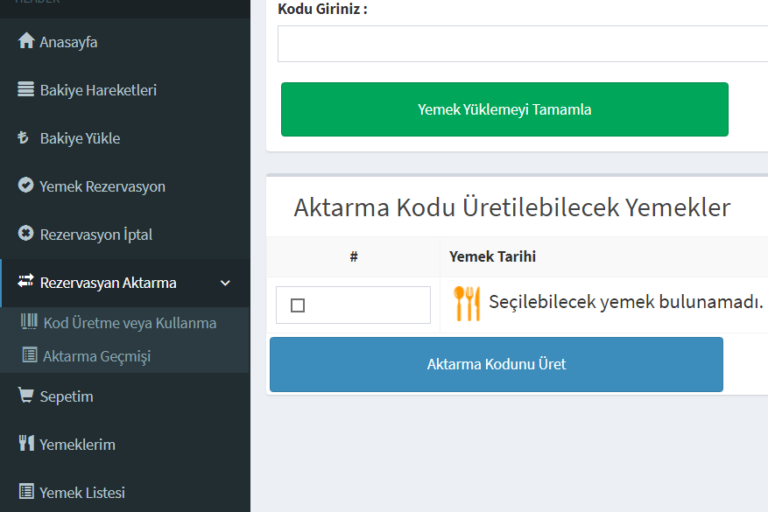The height and width of the screenshot is (512, 768).
Task: Go to Yemek Listesi in sidebar
Action: pyautogui.click(x=82, y=492)
